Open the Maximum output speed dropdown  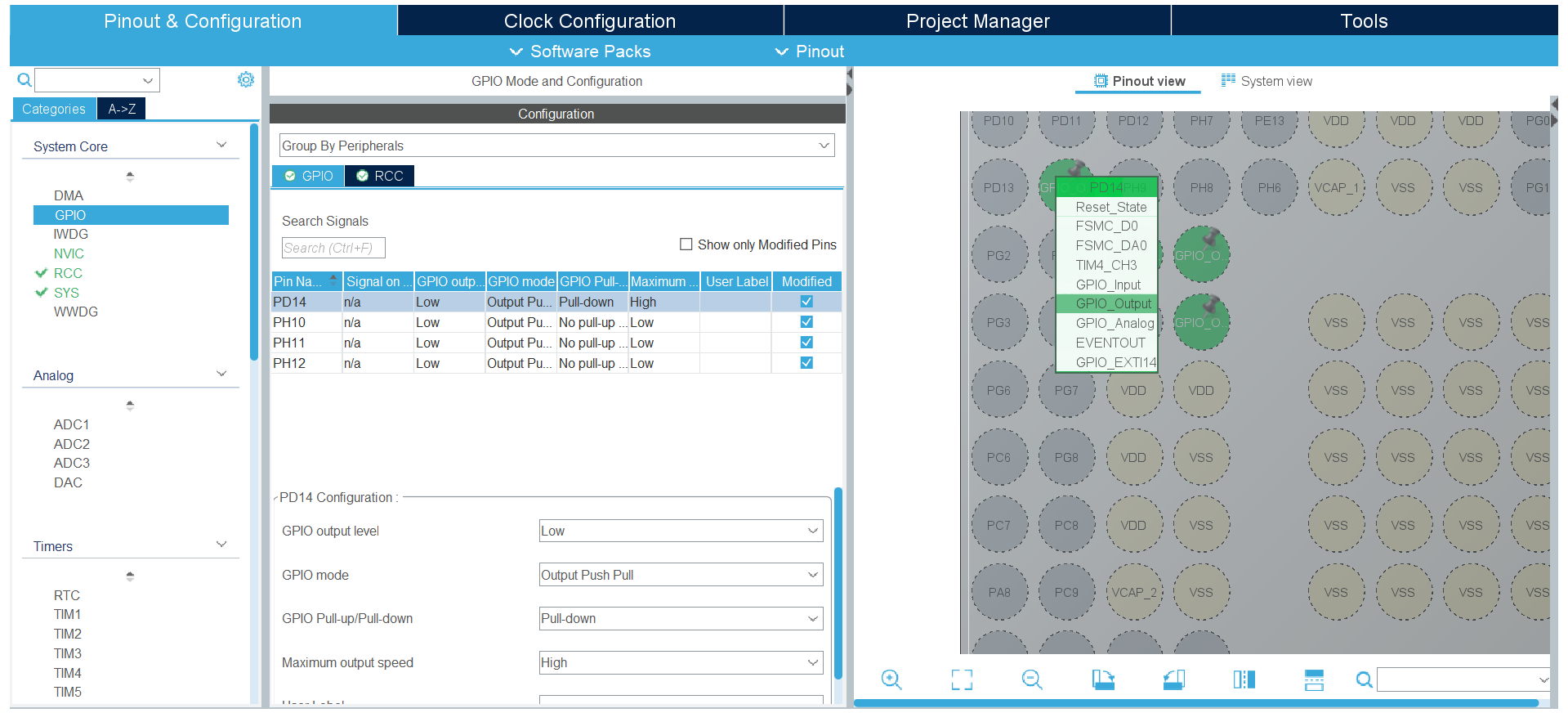coord(681,663)
